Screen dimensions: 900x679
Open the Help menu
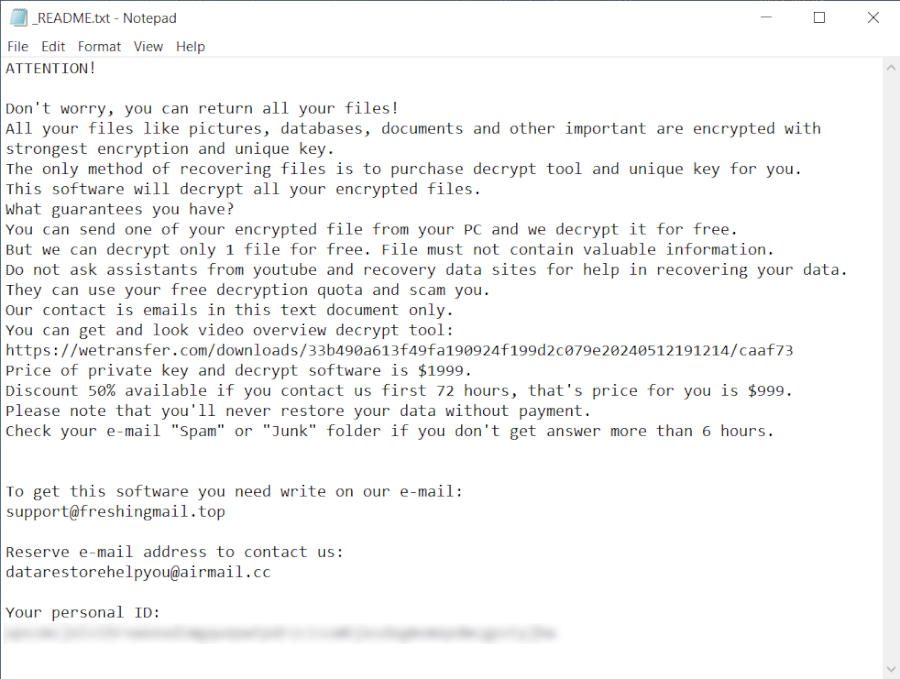coord(190,46)
